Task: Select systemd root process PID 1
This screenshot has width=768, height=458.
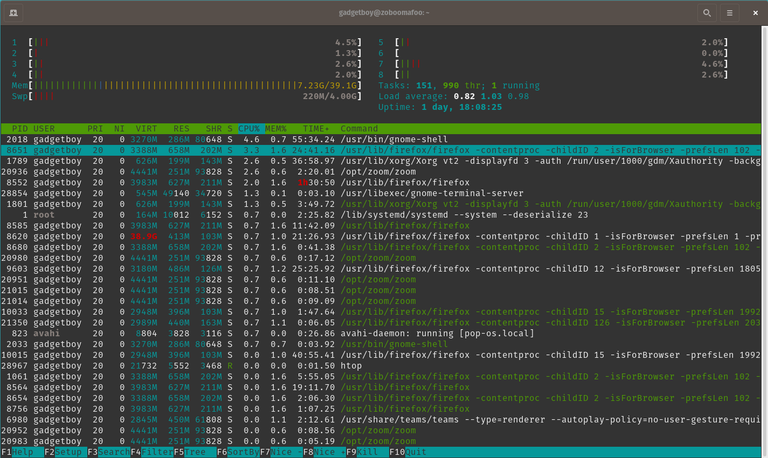Action: (x=381, y=215)
